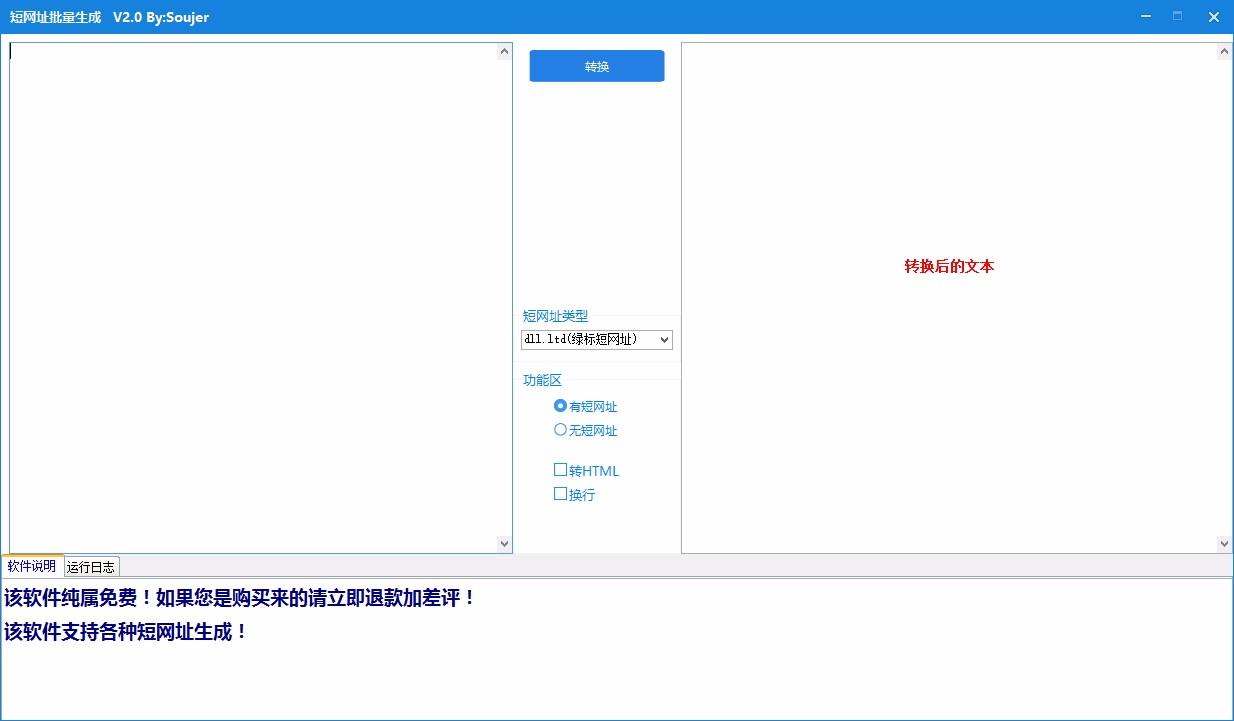Tick the 换行 checkbox
1234x721 pixels.
click(575, 494)
